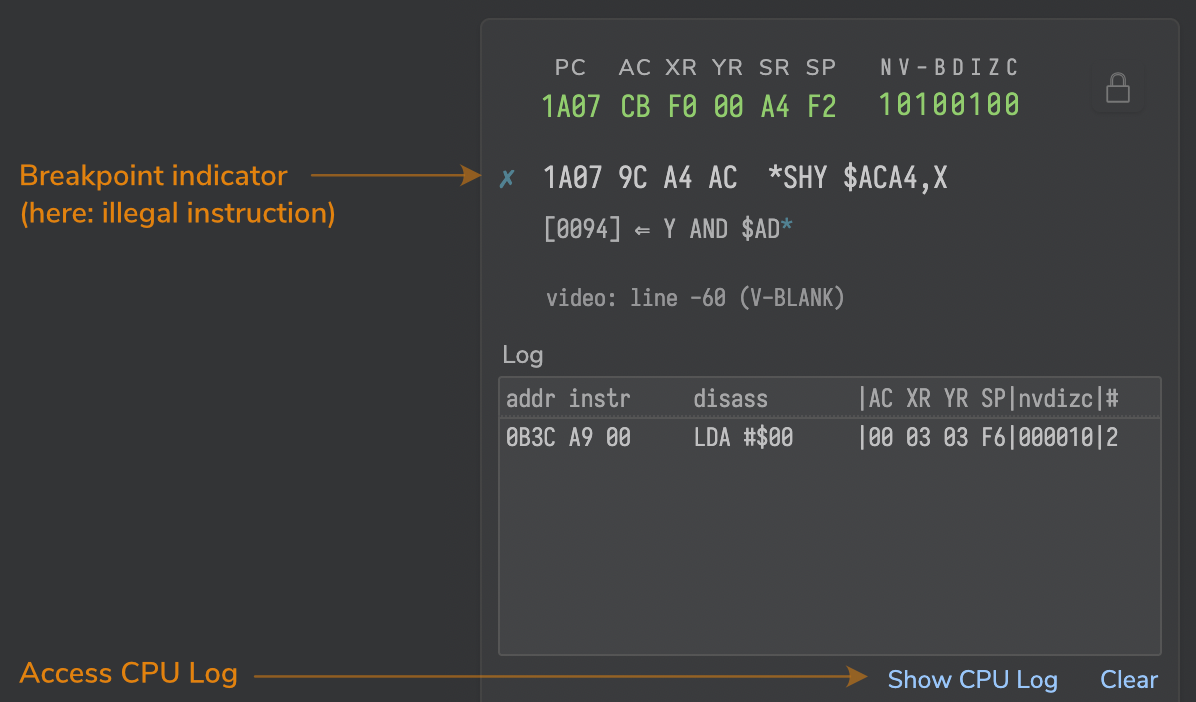Click the illegal instruction breakpoint X indicator
The image size is (1196, 702).
pyautogui.click(x=506, y=179)
